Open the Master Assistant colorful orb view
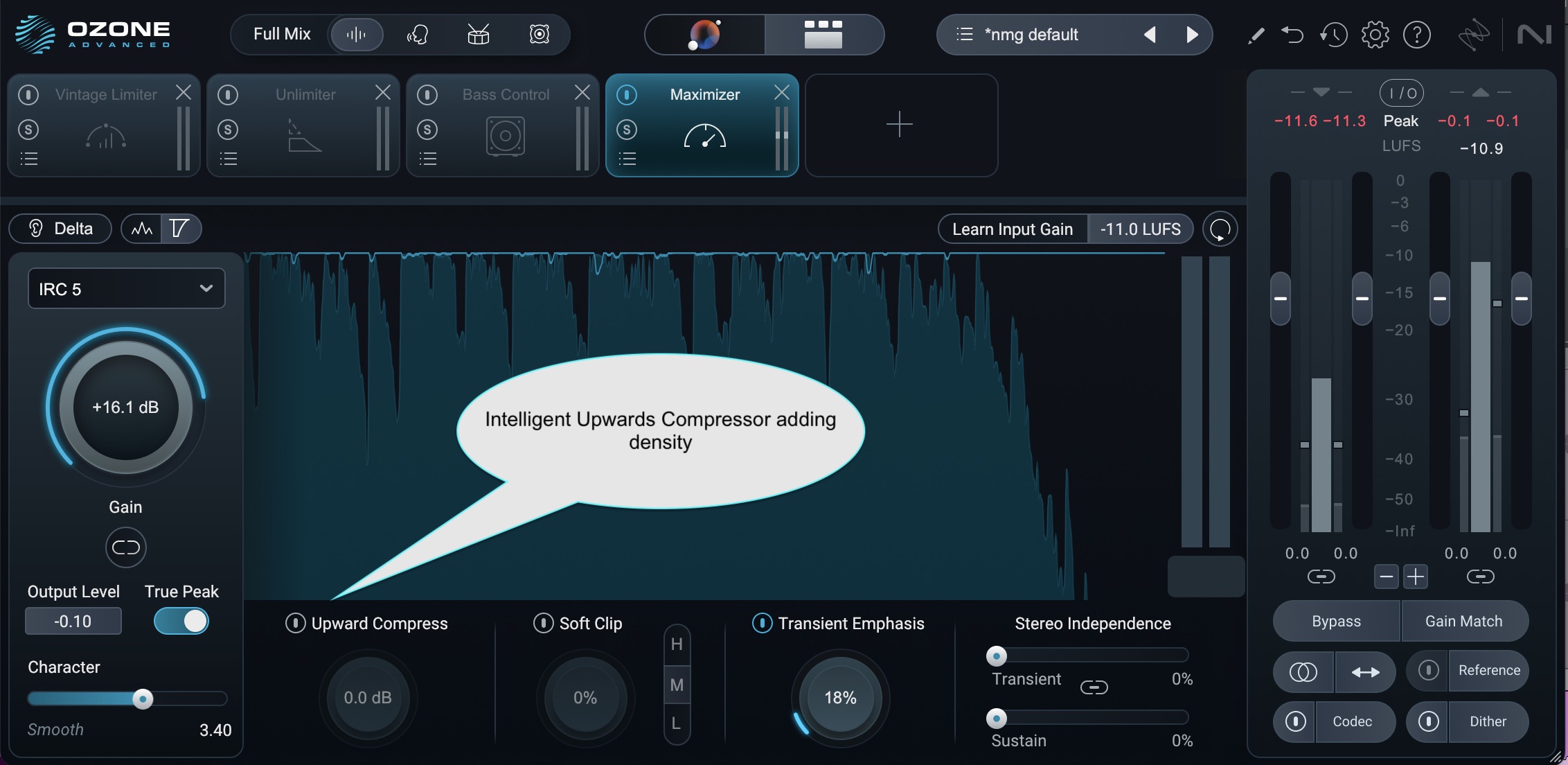The width and height of the screenshot is (1568, 765). pyautogui.click(x=705, y=35)
